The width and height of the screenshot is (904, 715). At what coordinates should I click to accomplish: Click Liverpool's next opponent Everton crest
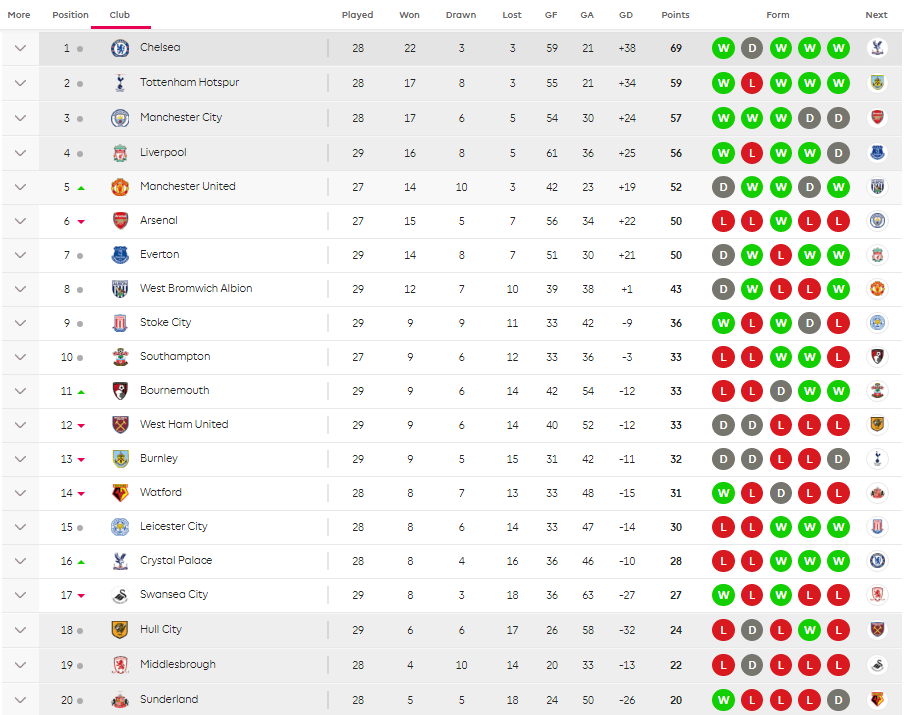click(877, 153)
